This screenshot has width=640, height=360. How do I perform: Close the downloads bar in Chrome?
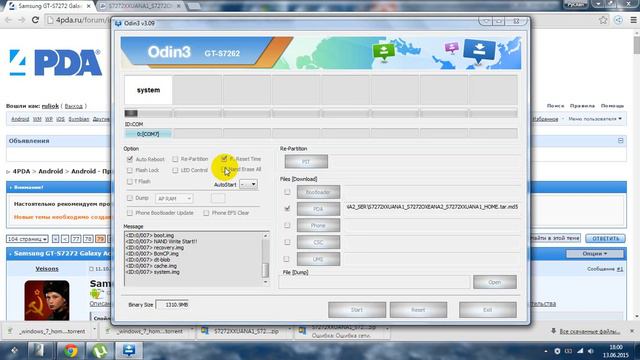pyautogui.click(x=632, y=331)
